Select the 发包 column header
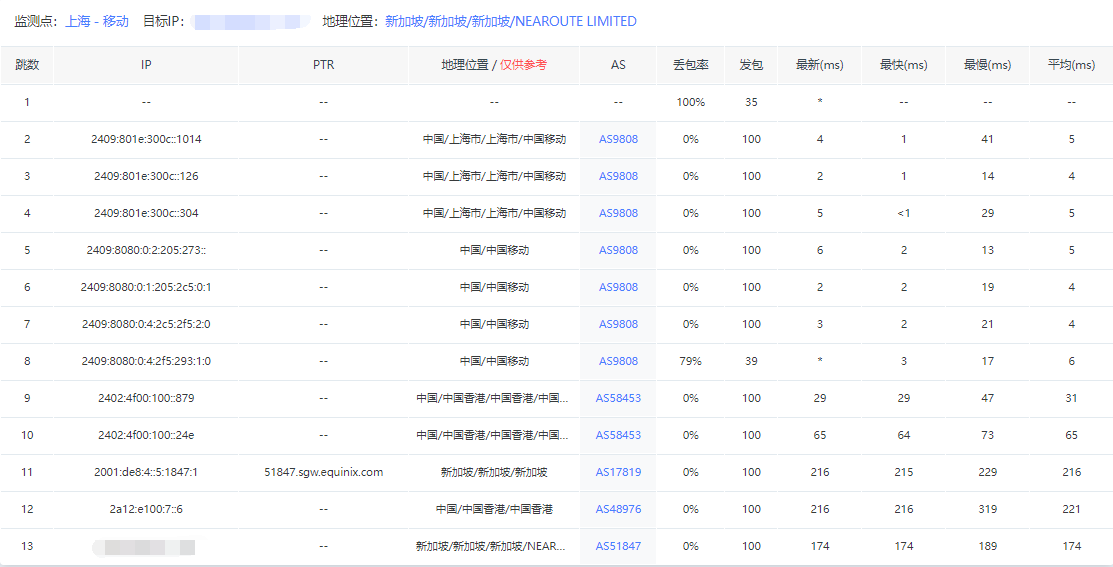Screen dimensions: 1113x567 (751, 65)
